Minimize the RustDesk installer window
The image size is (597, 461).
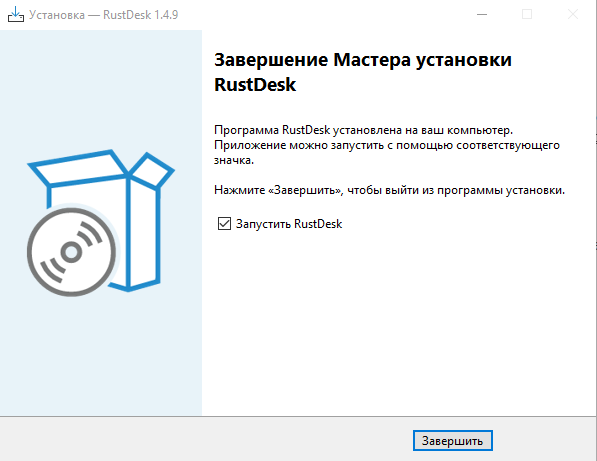[x=482, y=14]
